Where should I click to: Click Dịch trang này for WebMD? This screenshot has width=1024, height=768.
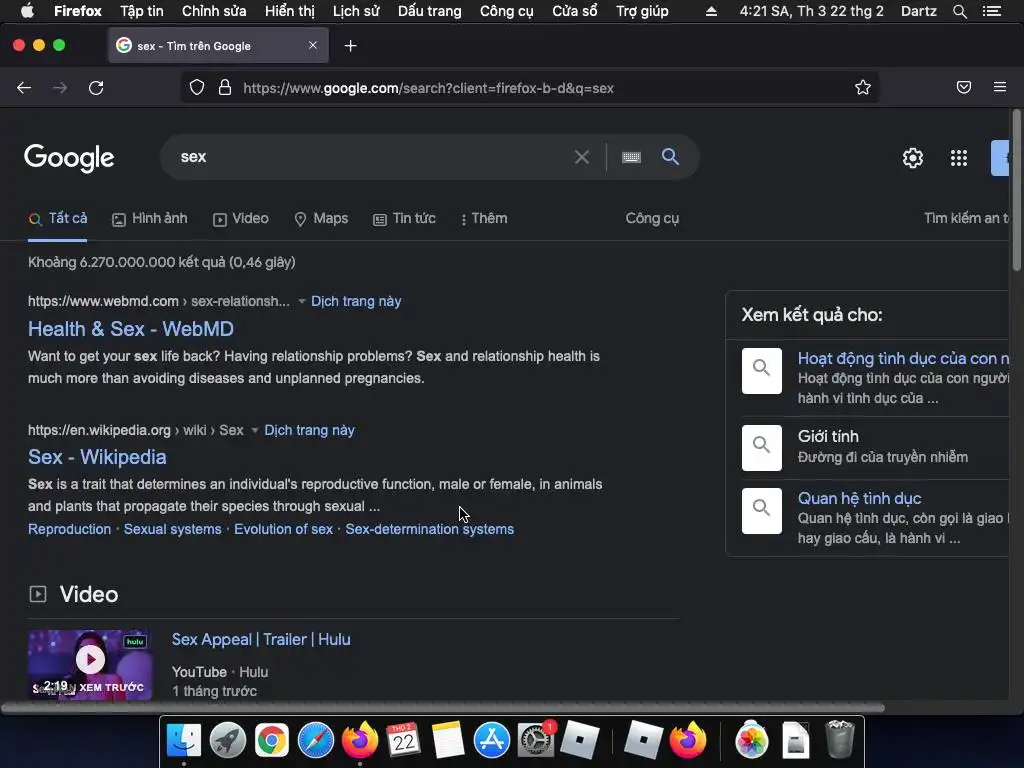(x=356, y=302)
